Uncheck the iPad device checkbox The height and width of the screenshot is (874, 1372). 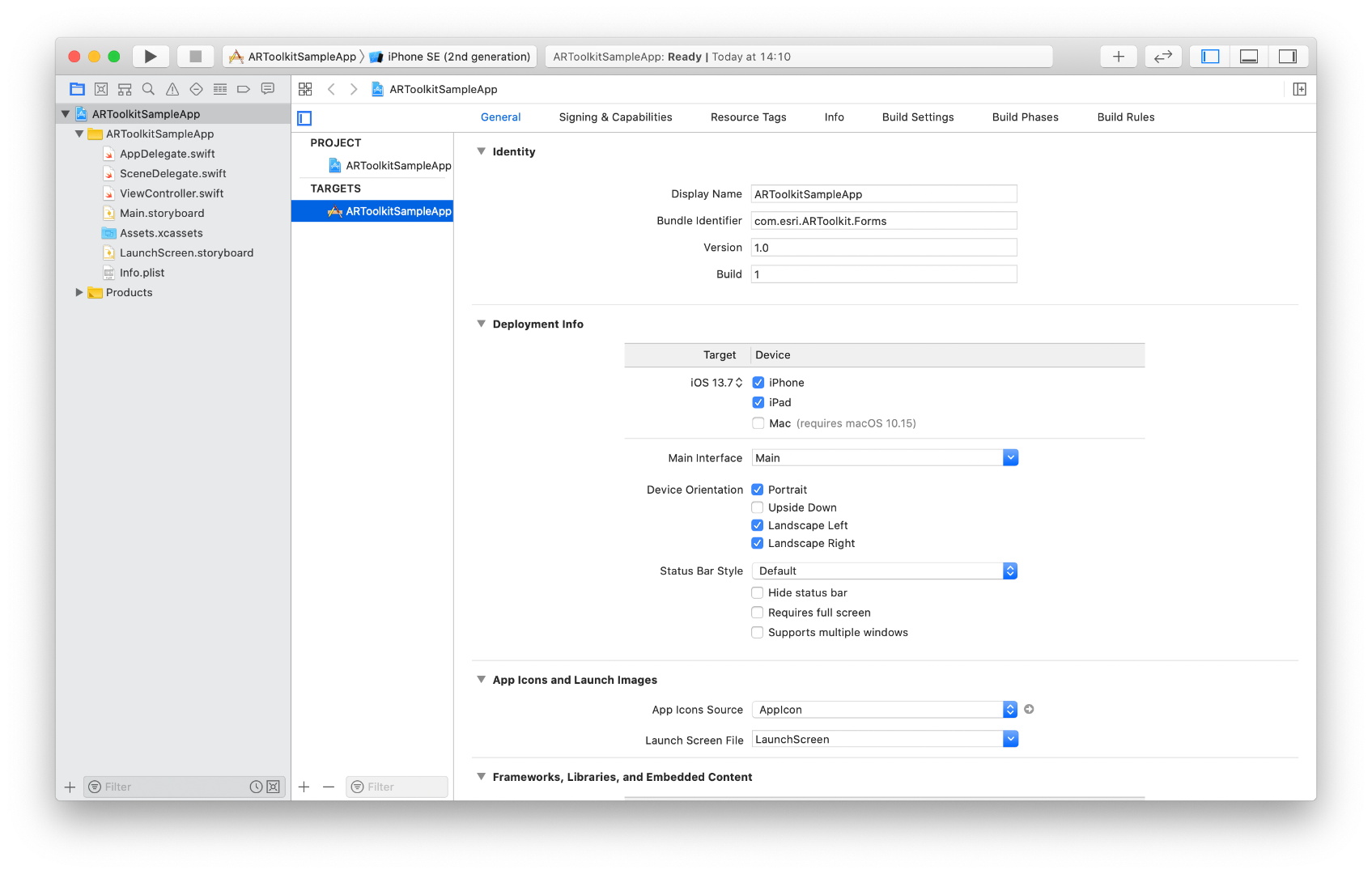(x=758, y=402)
